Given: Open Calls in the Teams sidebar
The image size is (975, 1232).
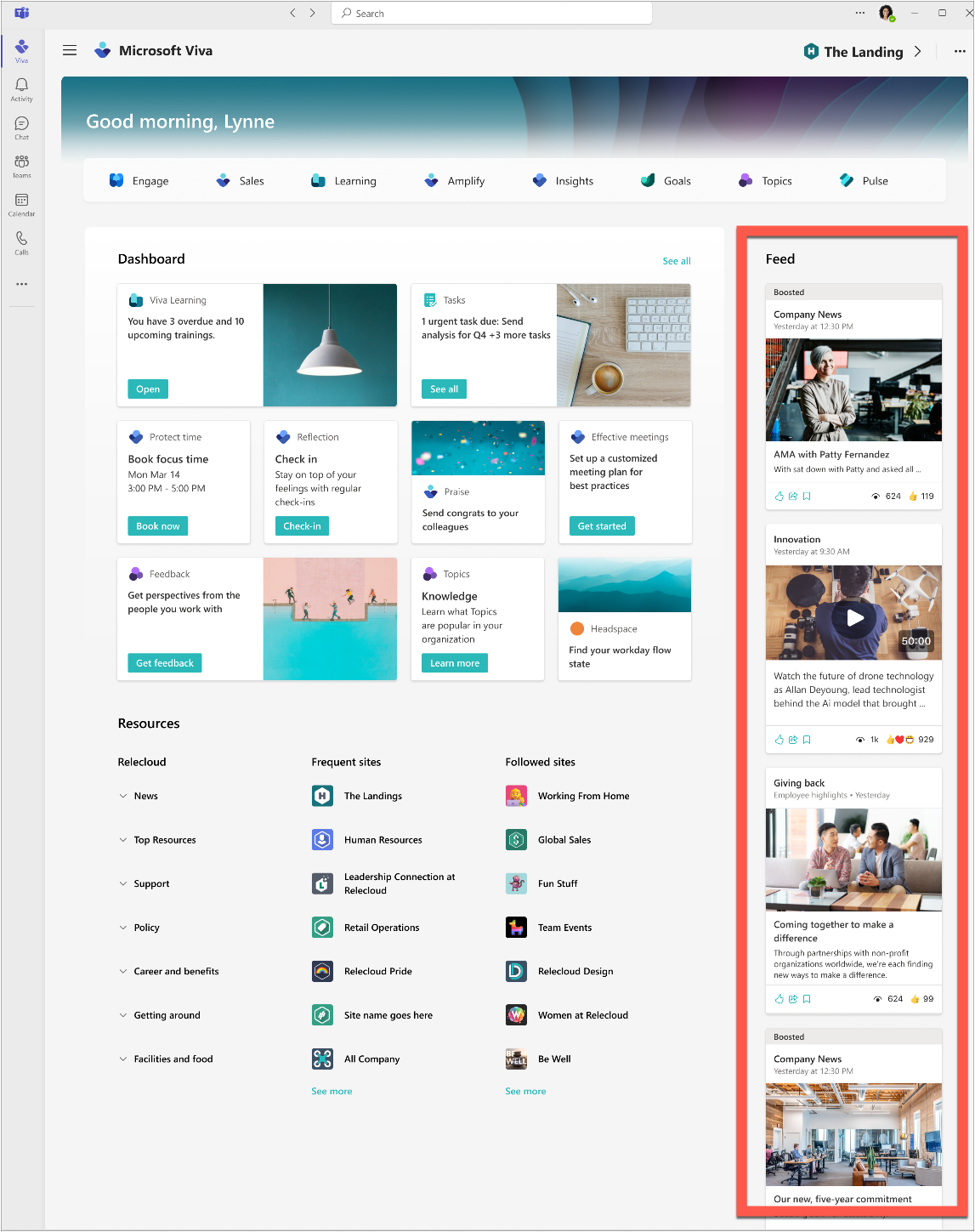Looking at the screenshot, I should point(21,243).
